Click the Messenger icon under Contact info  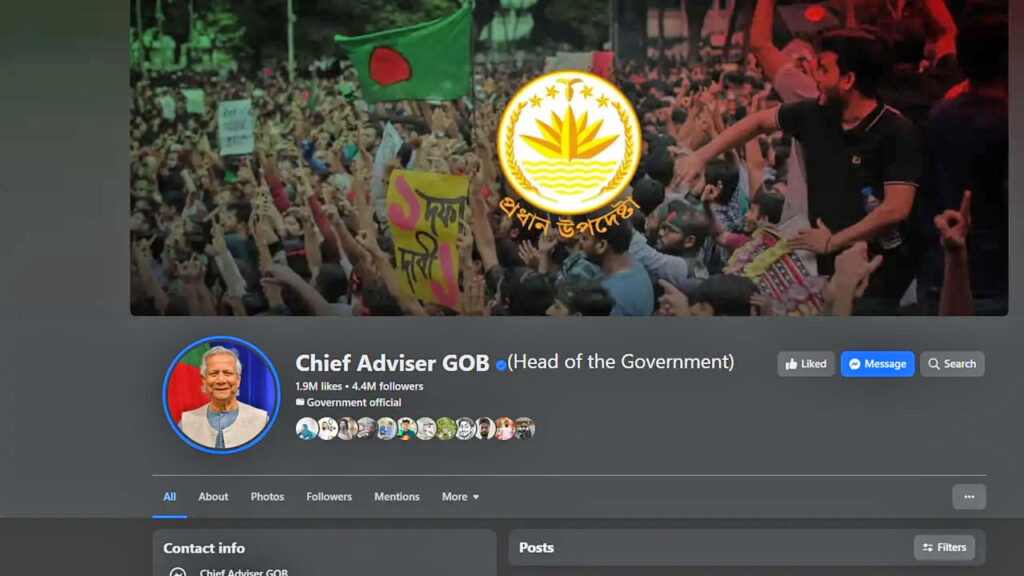tap(178, 573)
